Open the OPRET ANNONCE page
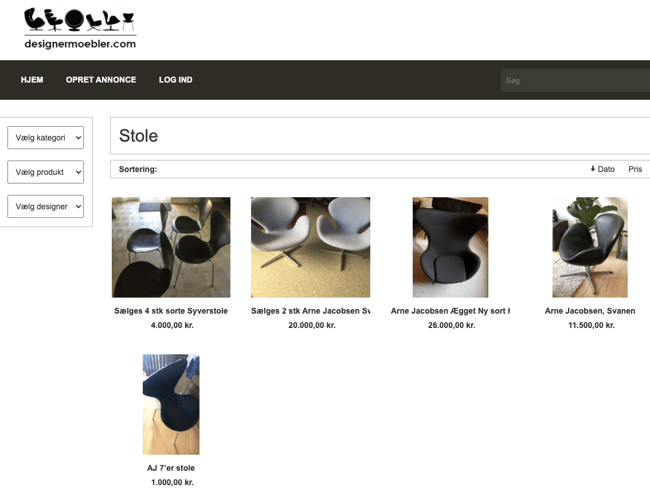Screen dimensions: 650x500 point(101,80)
